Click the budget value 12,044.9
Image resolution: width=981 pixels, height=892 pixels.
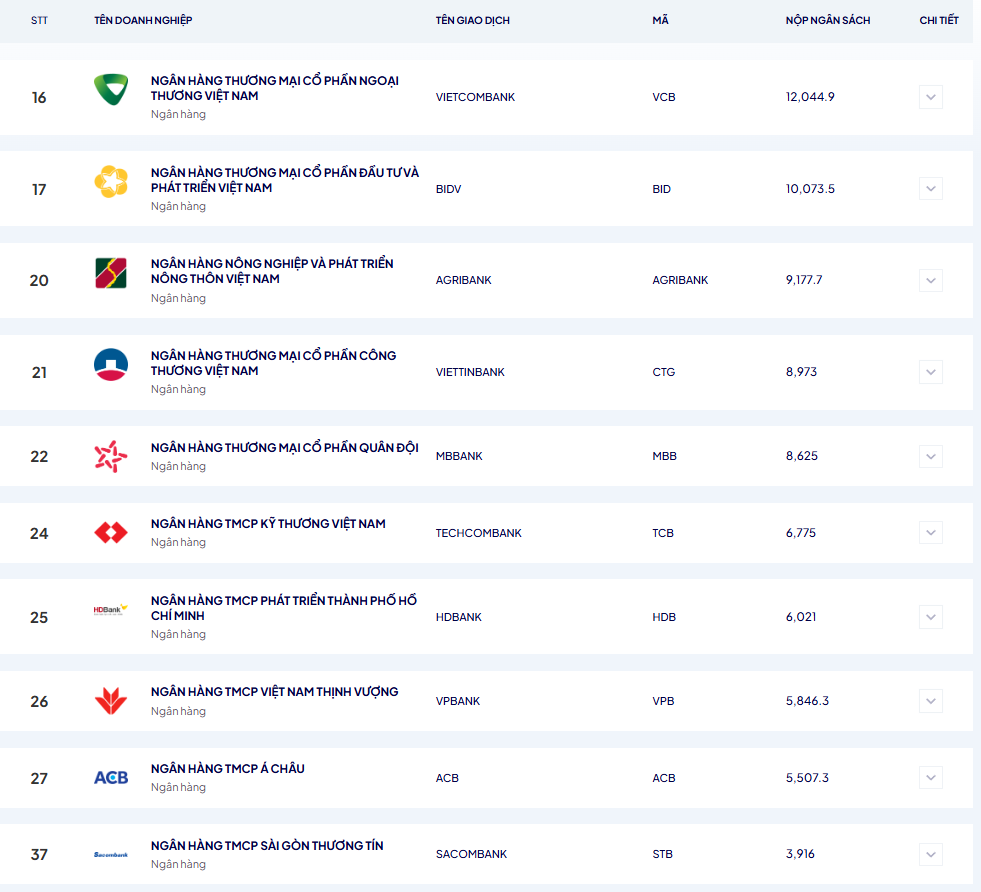pyautogui.click(x=810, y=97)
